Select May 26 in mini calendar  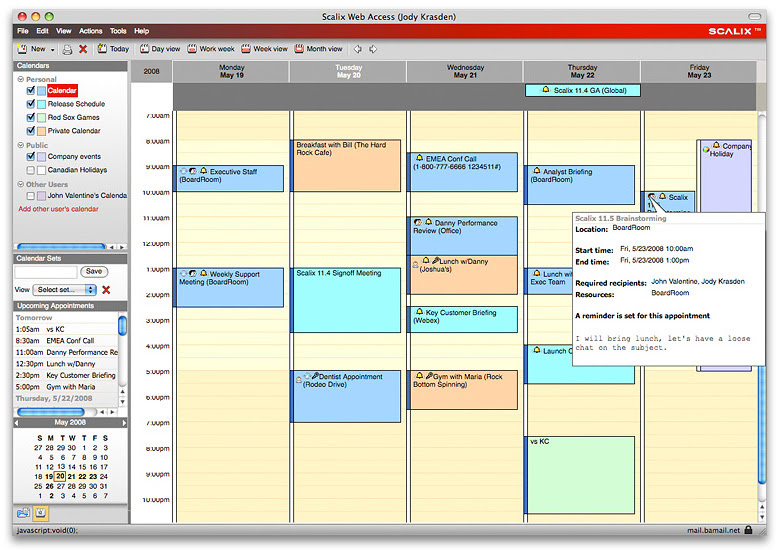[49, 486]
